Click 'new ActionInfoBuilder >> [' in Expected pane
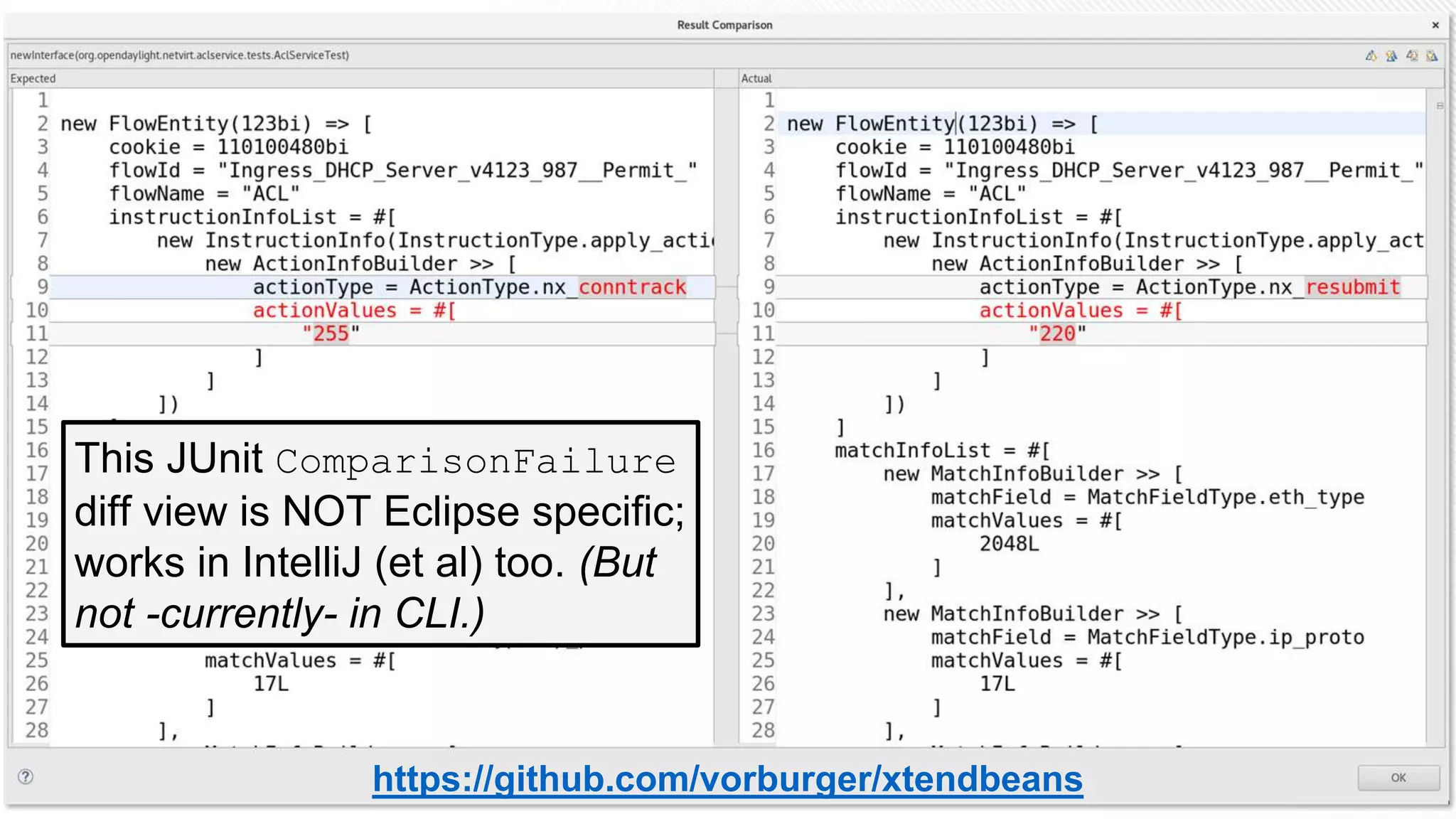This screenshot has height=819, width=1456. 361,264
